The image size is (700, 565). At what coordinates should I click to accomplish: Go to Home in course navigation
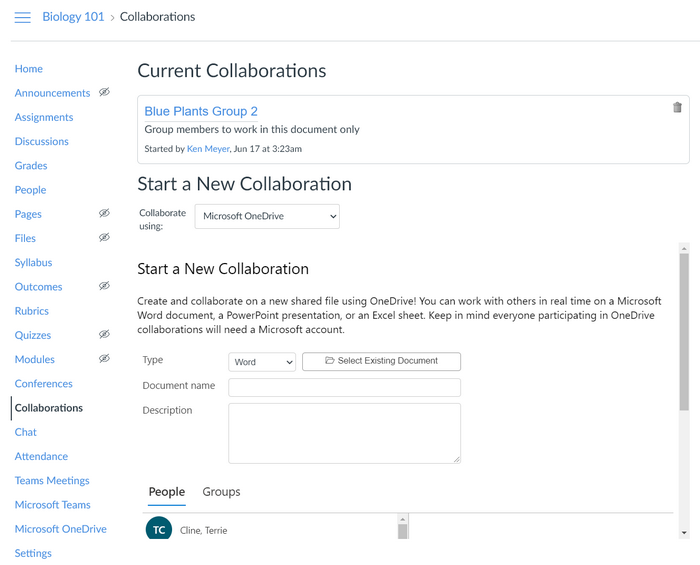pos(29,69)
